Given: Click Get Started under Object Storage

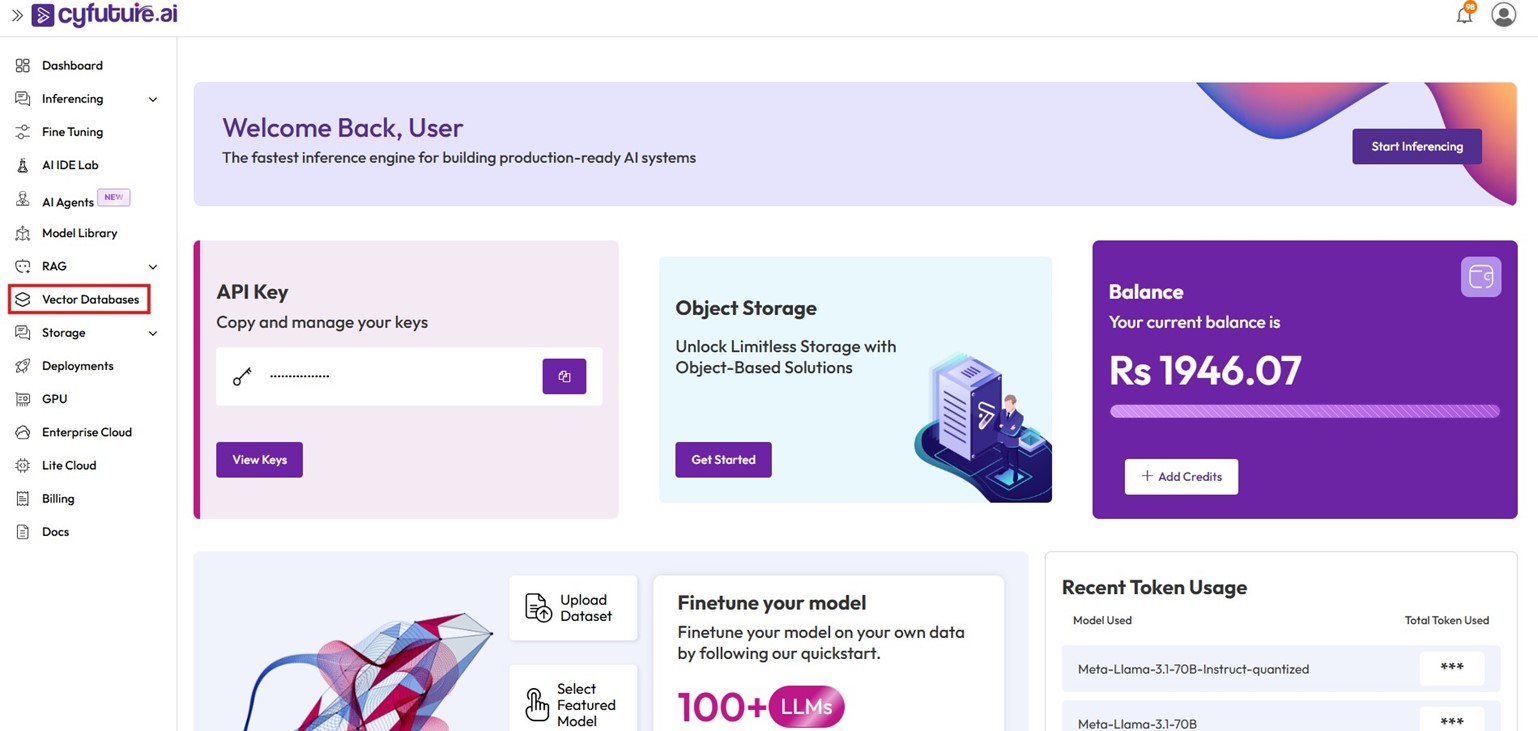Looking at the screenshot, I should tap(723, 460).
